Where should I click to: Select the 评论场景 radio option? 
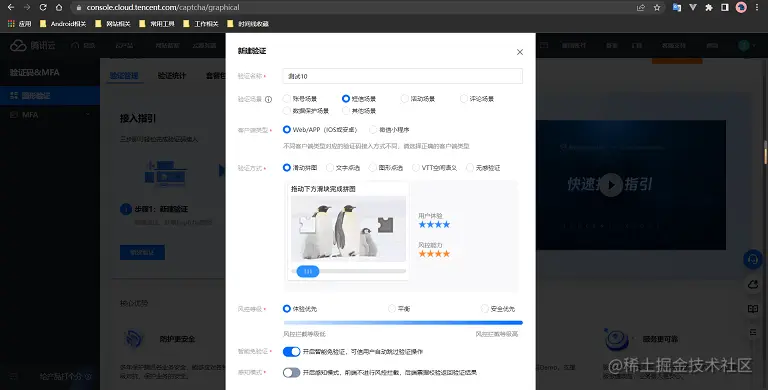pos(463,99)
